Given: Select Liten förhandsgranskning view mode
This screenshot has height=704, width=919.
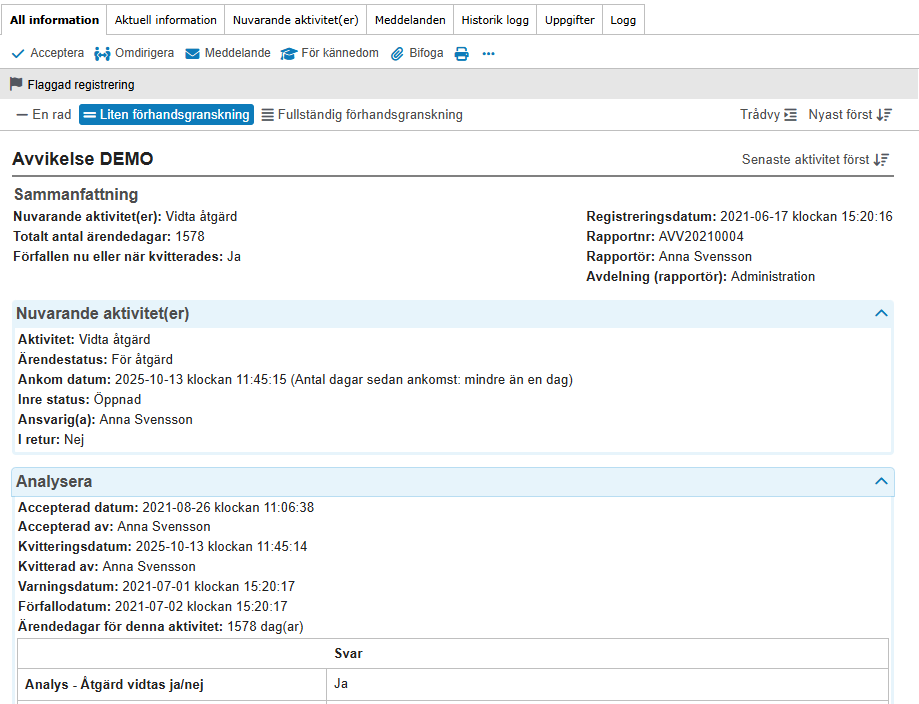Looking at the screenshot, I should [x=166, y=115].
